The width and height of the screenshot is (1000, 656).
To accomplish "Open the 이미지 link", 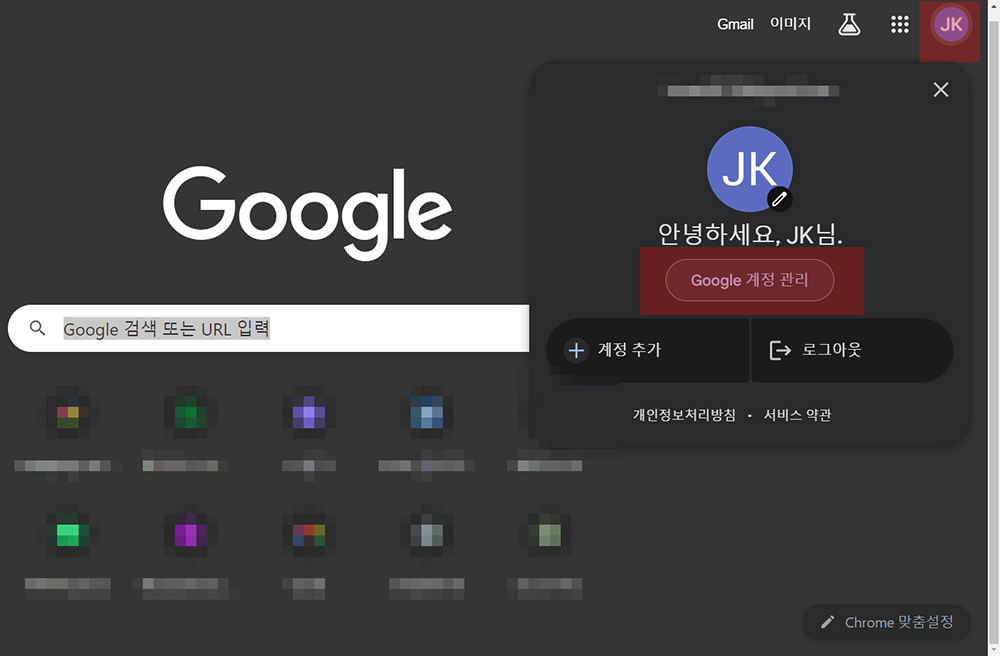I will 790,24.
